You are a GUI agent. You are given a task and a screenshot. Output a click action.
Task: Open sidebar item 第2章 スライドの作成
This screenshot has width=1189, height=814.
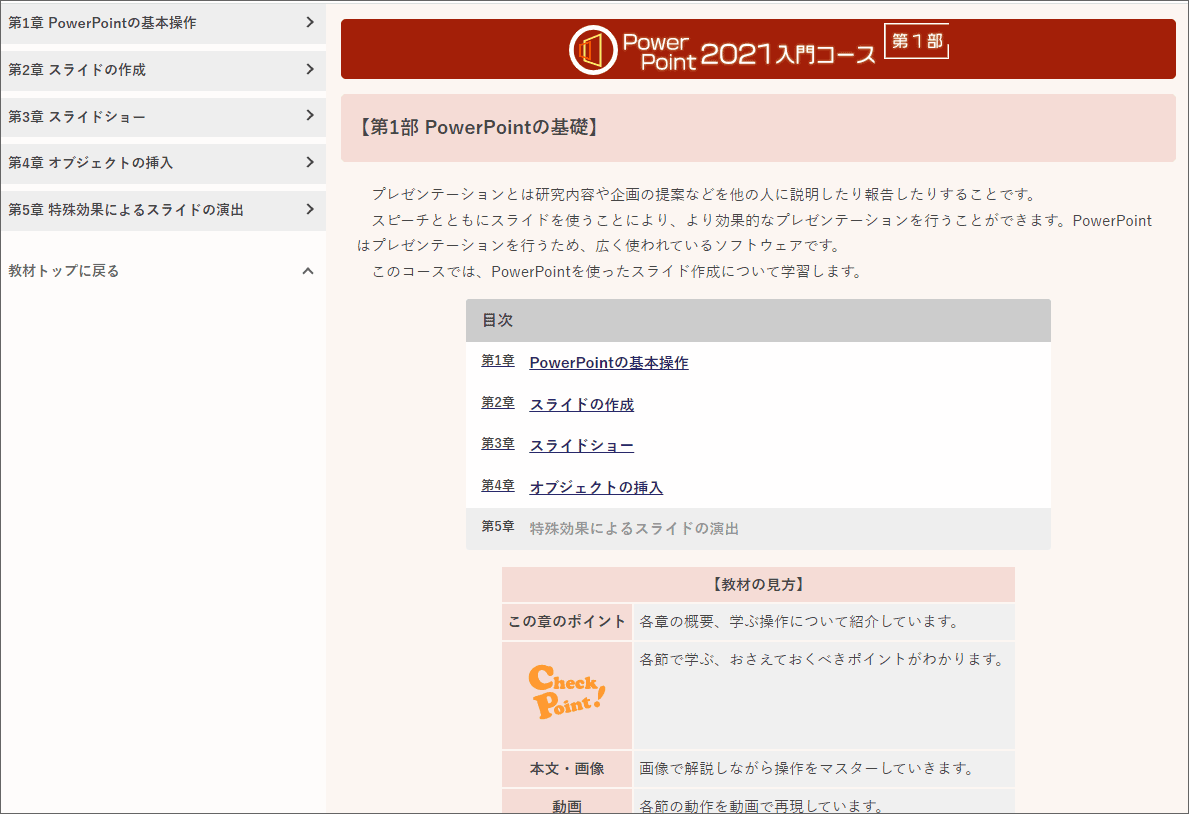coord(163,71)
